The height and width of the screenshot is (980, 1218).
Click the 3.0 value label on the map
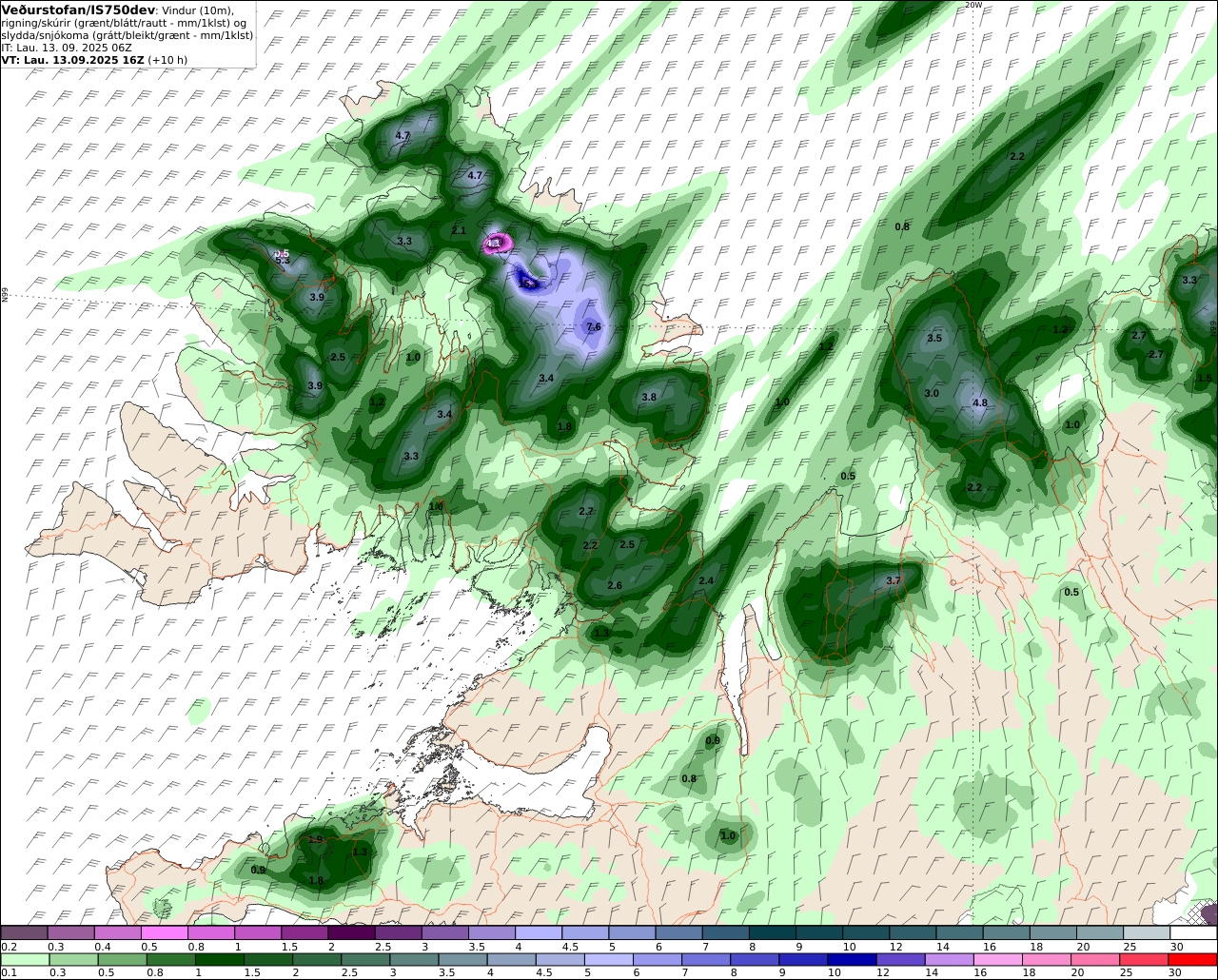click(x=932, y=393)
